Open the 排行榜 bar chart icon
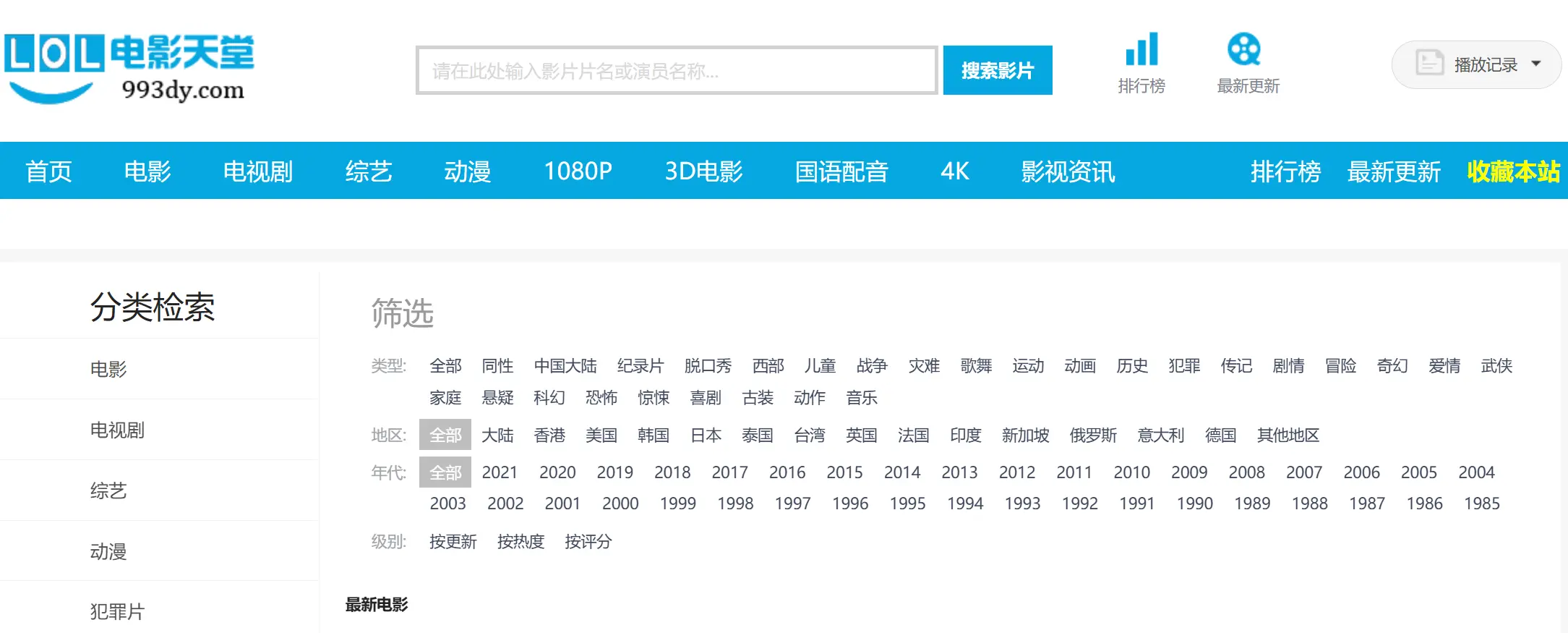 (1141, 50)
